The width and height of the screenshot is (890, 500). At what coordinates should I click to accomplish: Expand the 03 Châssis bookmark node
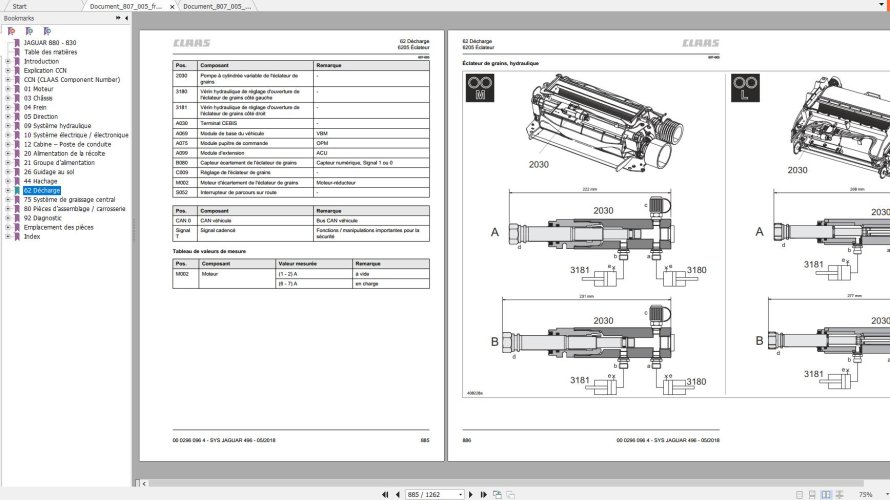click(8, 98)
